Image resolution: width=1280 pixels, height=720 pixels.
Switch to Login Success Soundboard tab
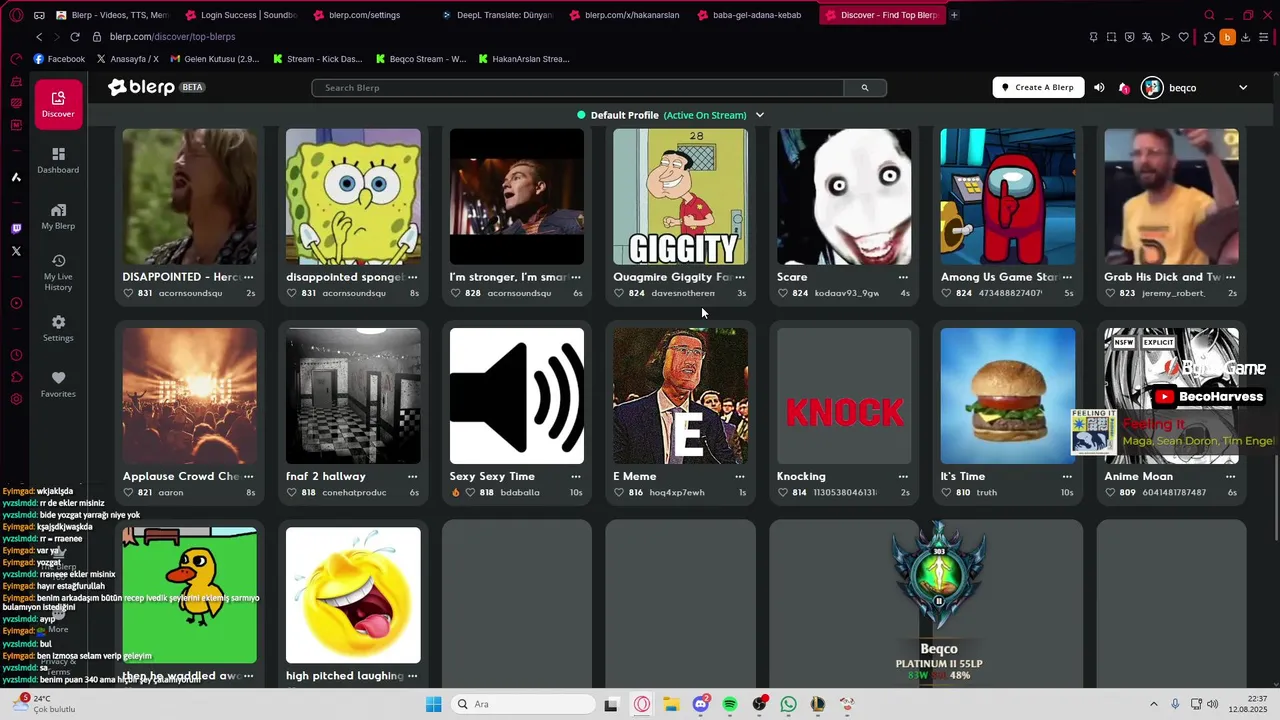[239, 15]
